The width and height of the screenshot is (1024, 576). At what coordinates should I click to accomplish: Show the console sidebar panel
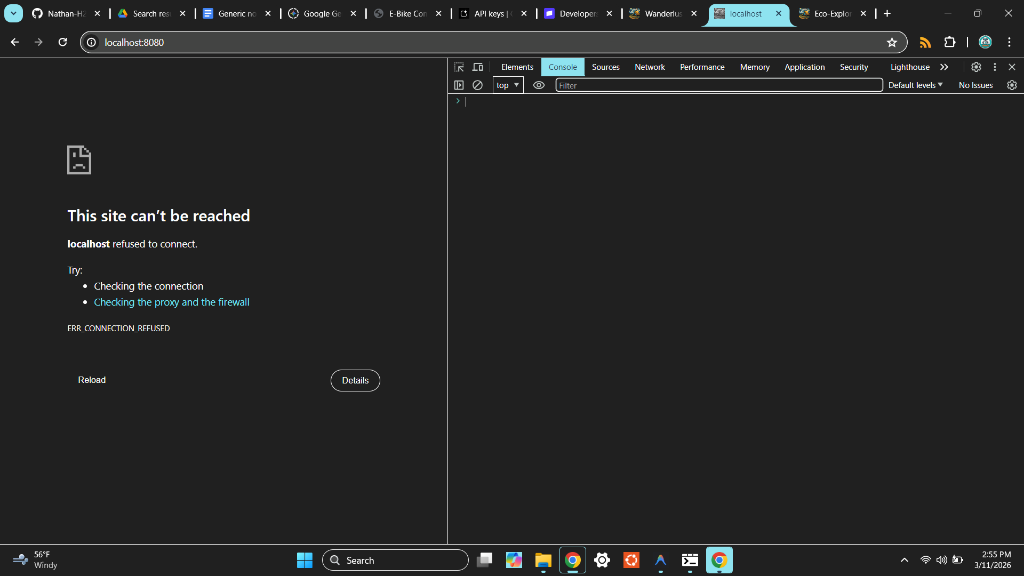click(x=459, y=85)
